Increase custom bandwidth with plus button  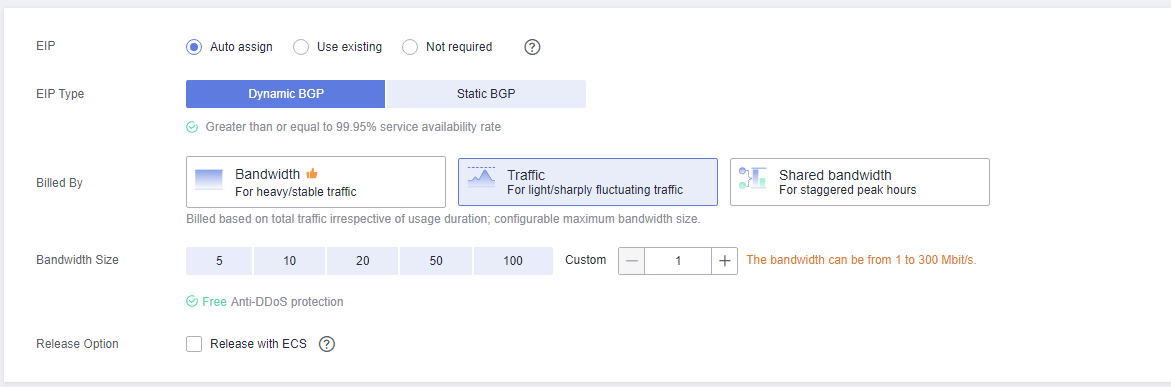click(724, 261)
